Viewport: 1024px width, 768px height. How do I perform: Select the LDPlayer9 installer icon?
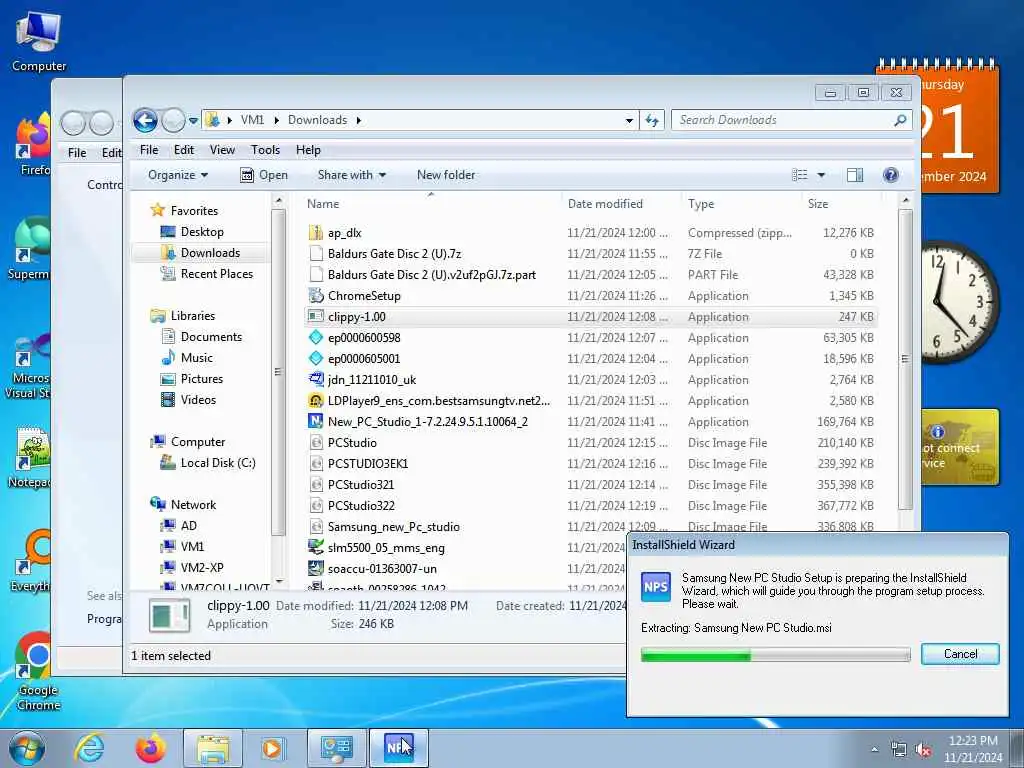click(315, 400)
